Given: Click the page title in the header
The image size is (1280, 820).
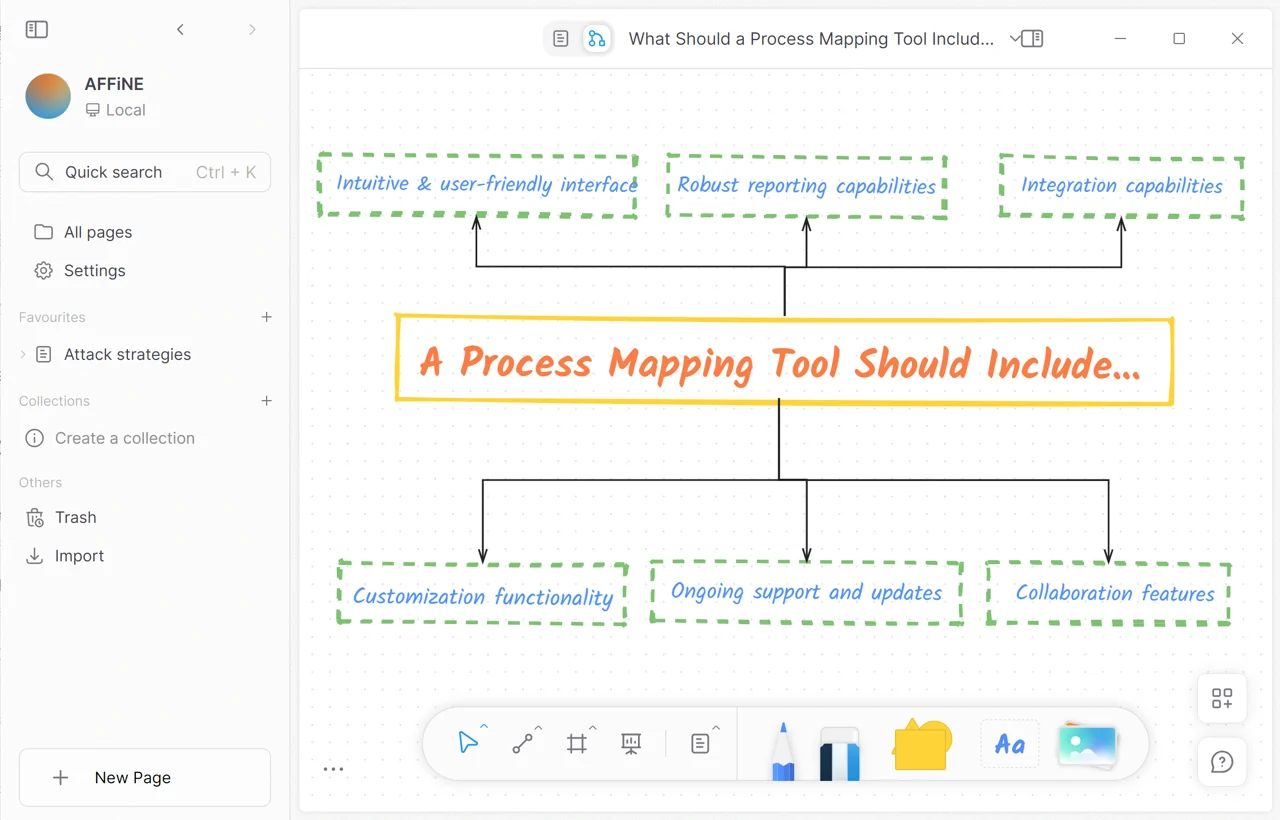Looking at the screenshot, I should pos(811,39).
